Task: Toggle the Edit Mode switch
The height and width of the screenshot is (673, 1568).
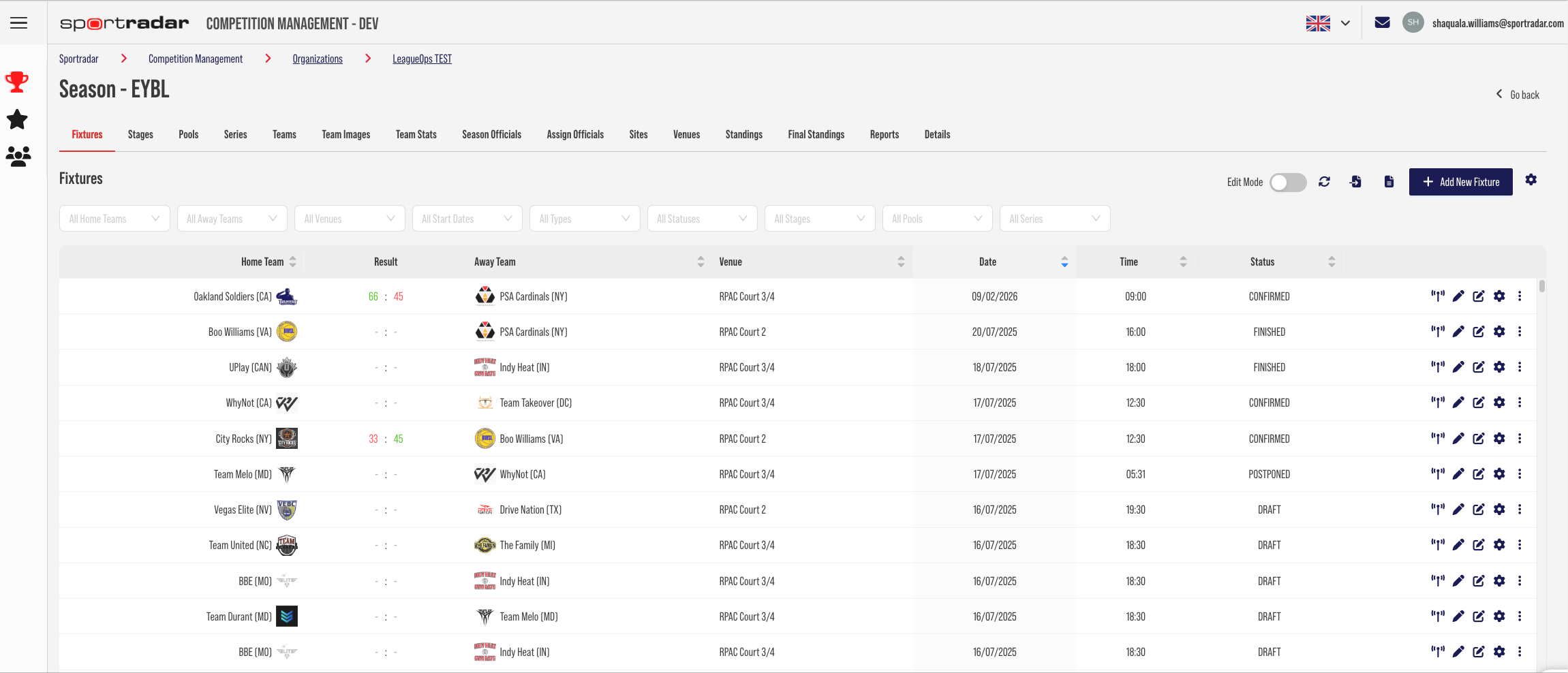Action: [1288, 183]
